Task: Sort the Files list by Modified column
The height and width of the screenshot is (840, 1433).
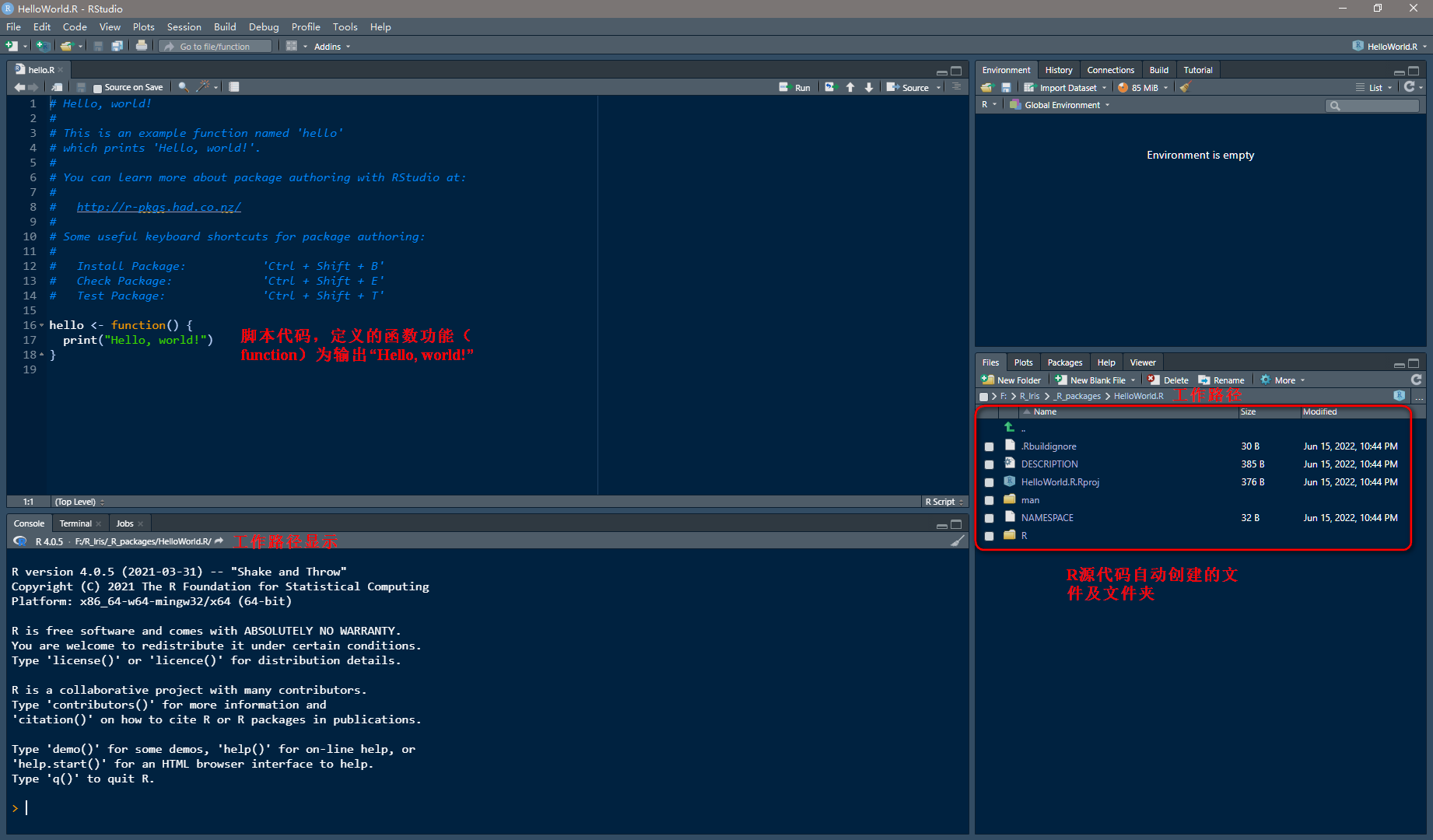Action: (1319, 412)
